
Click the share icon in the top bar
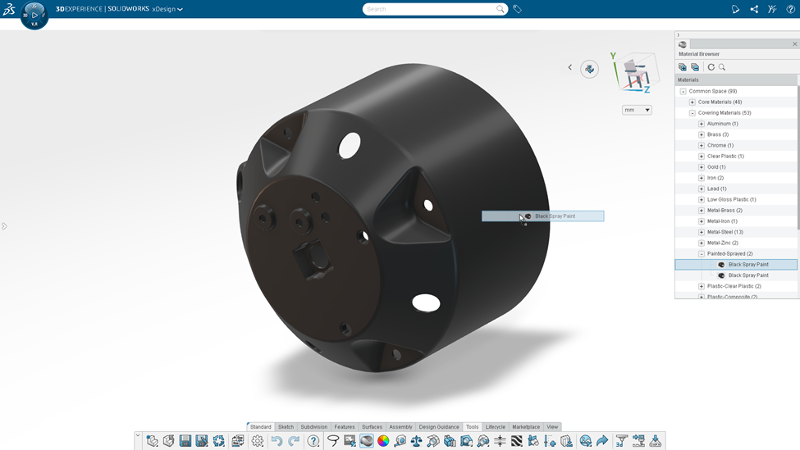(x=754, y=9)
